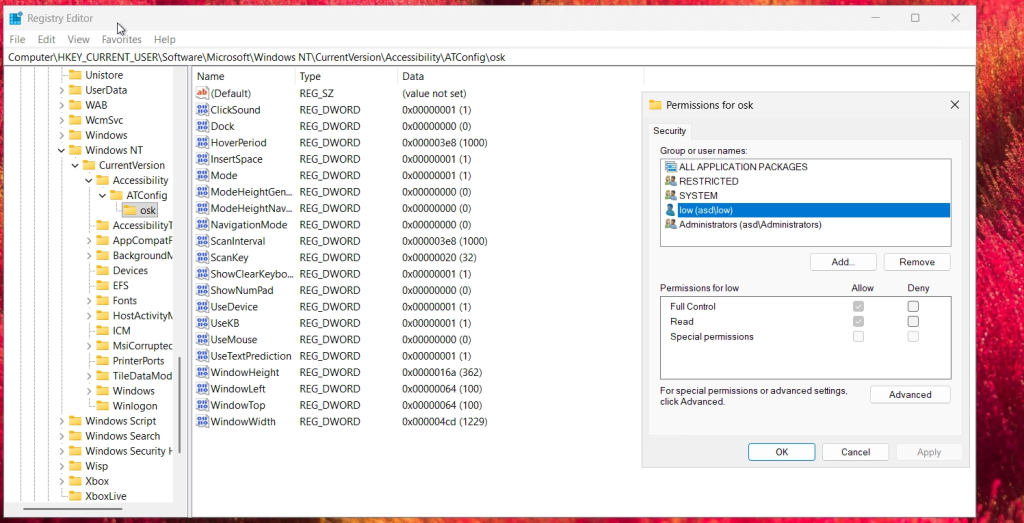Expand the Windows Script key
The image size is (1024, 523).
click(61, 422)
